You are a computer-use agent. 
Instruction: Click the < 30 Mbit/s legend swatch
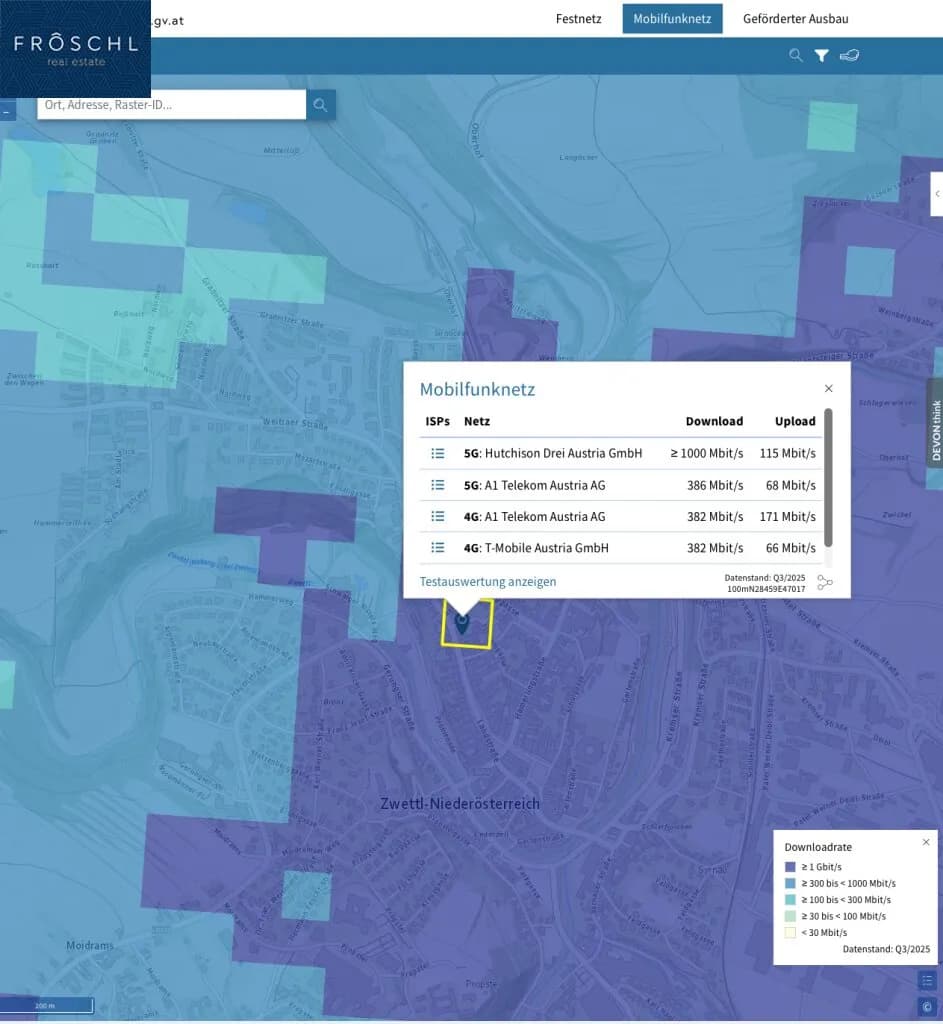(x=790, y=933)
